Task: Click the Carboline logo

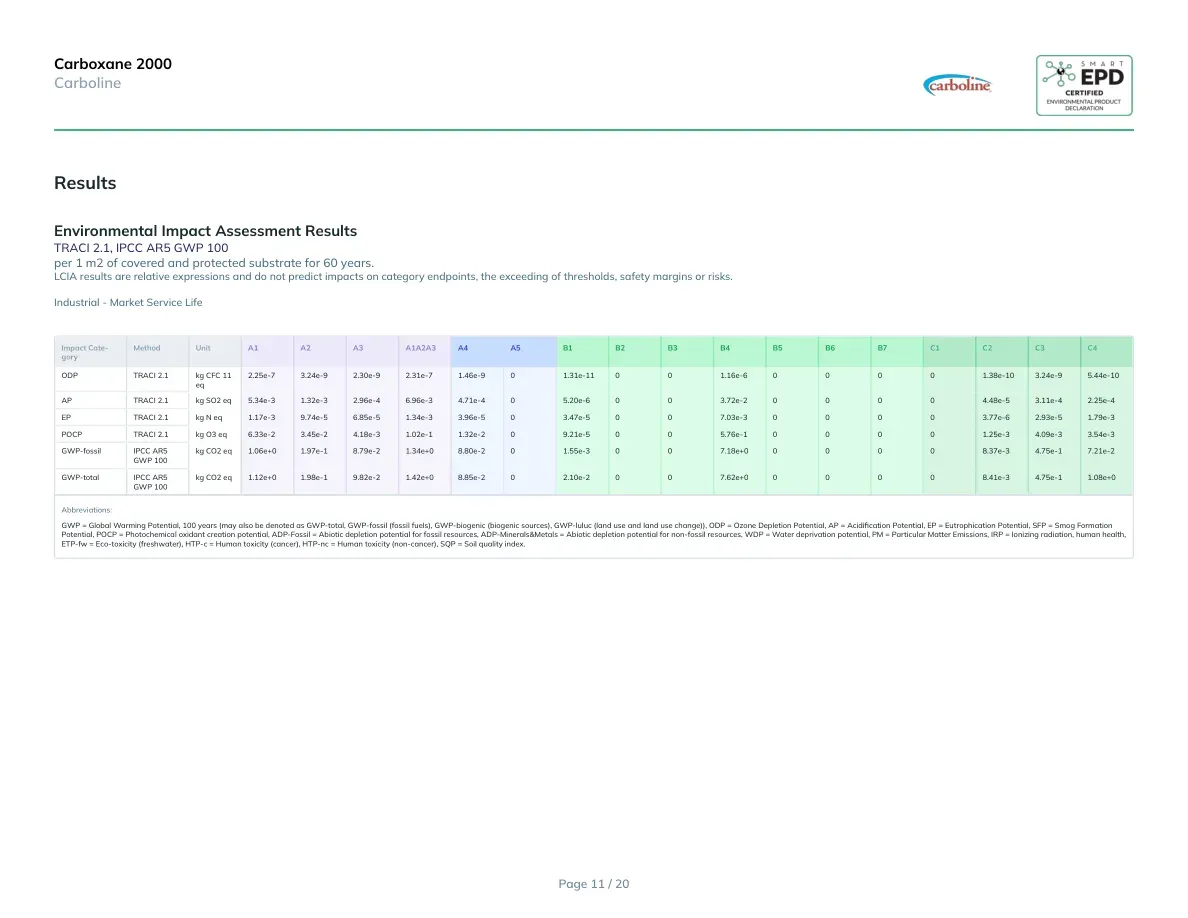Action: pyautogui.click(x=957, y=85)
